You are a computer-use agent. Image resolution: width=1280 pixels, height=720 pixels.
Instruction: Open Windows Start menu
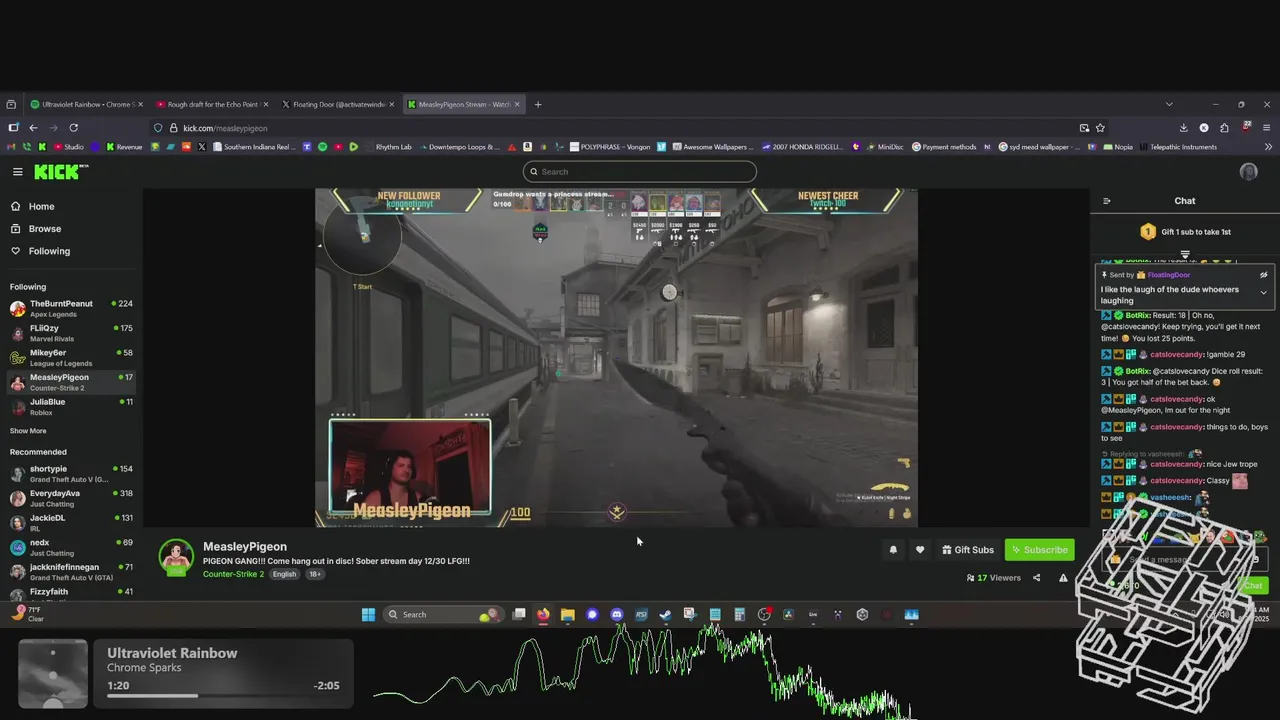coord(368,614)
